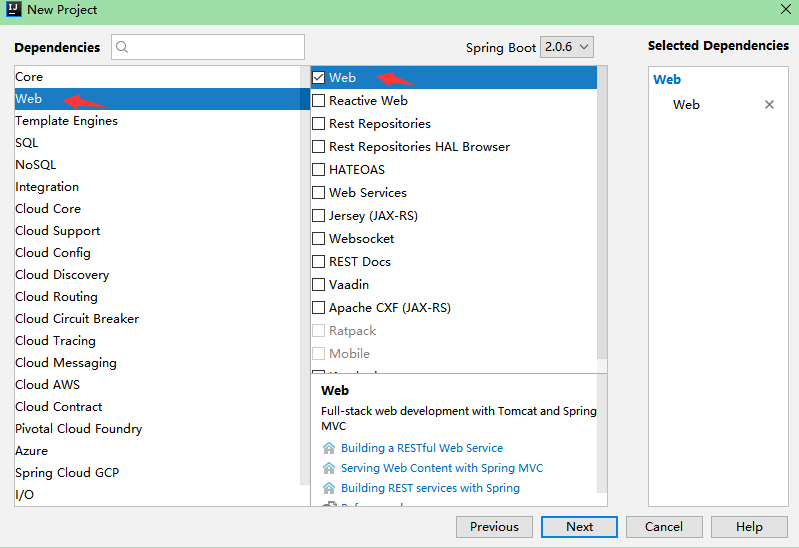
Task: Open the Spring Boot version dropdown
Action: click(x=567, y=47)
